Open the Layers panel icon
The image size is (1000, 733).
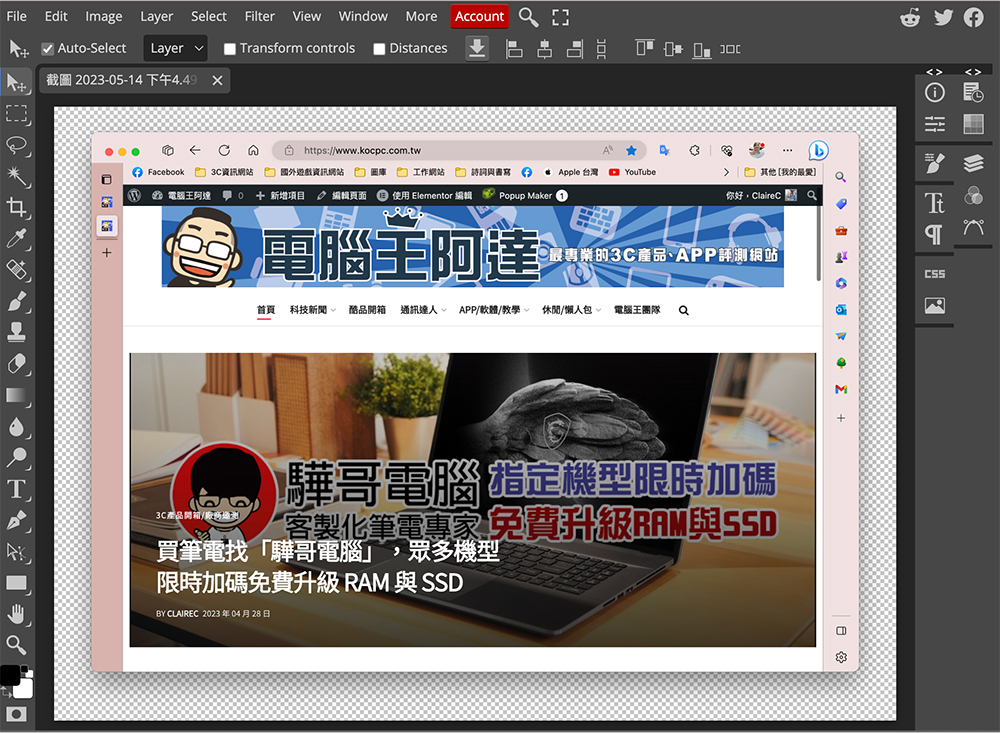[973, 163]
